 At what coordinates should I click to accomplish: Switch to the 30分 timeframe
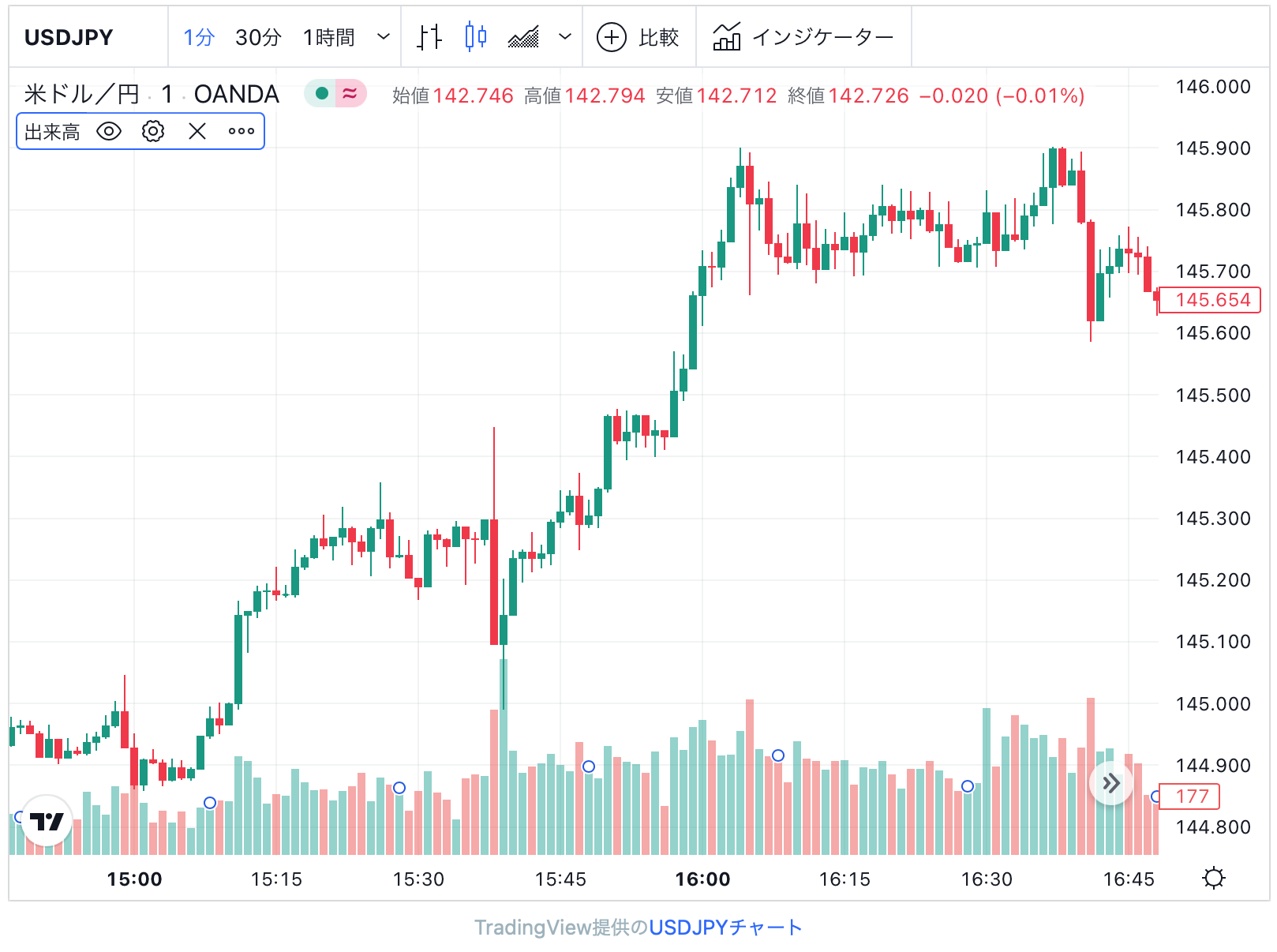tap(258, 37)
